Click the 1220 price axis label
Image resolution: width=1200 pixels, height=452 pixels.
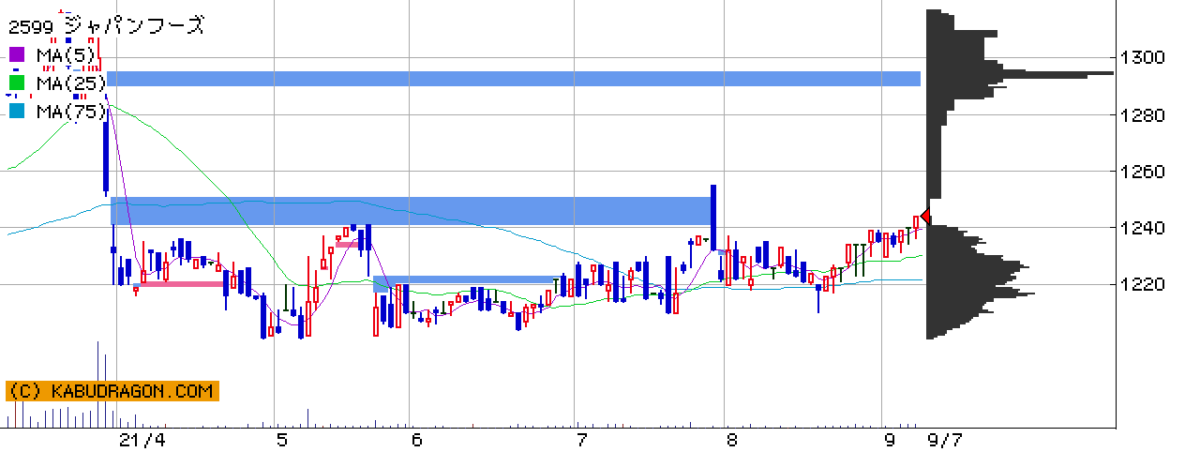tap(1142, 285)
